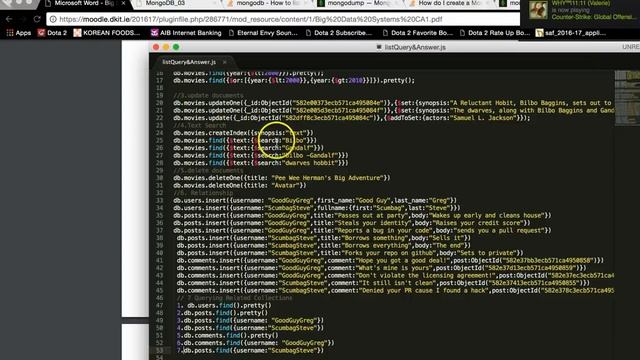Click line 27 search 'Bilbo -Gandalf'
This screenshot has height=360, width=640.
(261, 156)
